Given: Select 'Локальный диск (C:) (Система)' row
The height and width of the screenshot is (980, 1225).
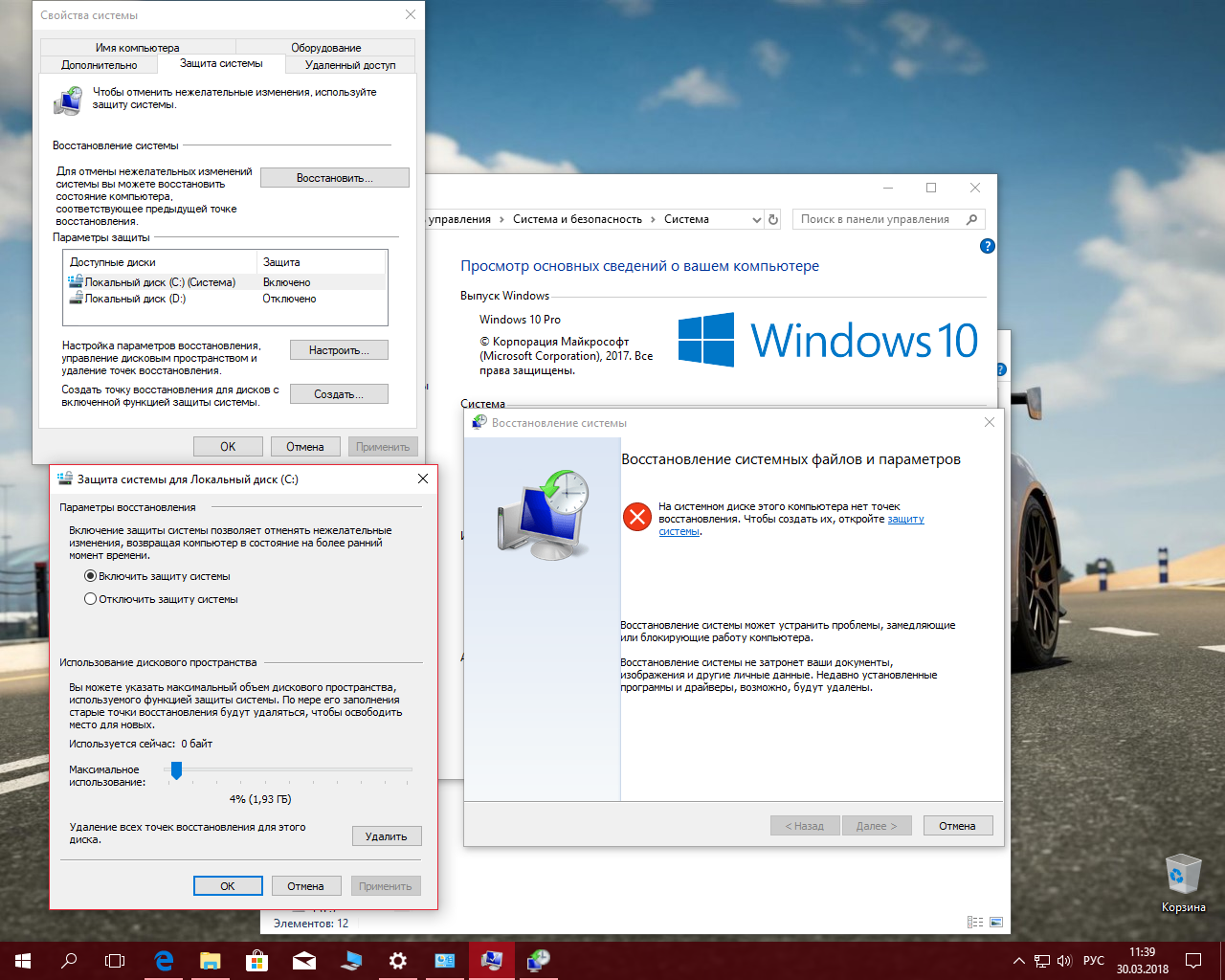Looking at the screenshot, I should click(x=226, y=282).
